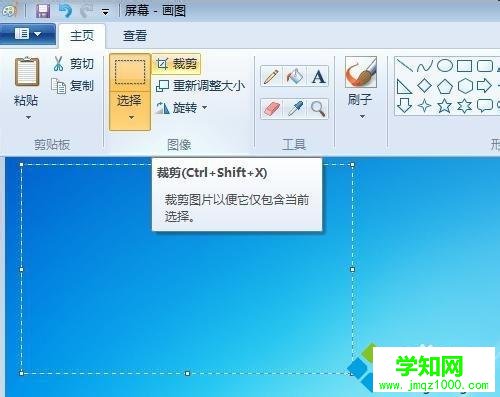Select the Pentagon shape

[445, 86]
